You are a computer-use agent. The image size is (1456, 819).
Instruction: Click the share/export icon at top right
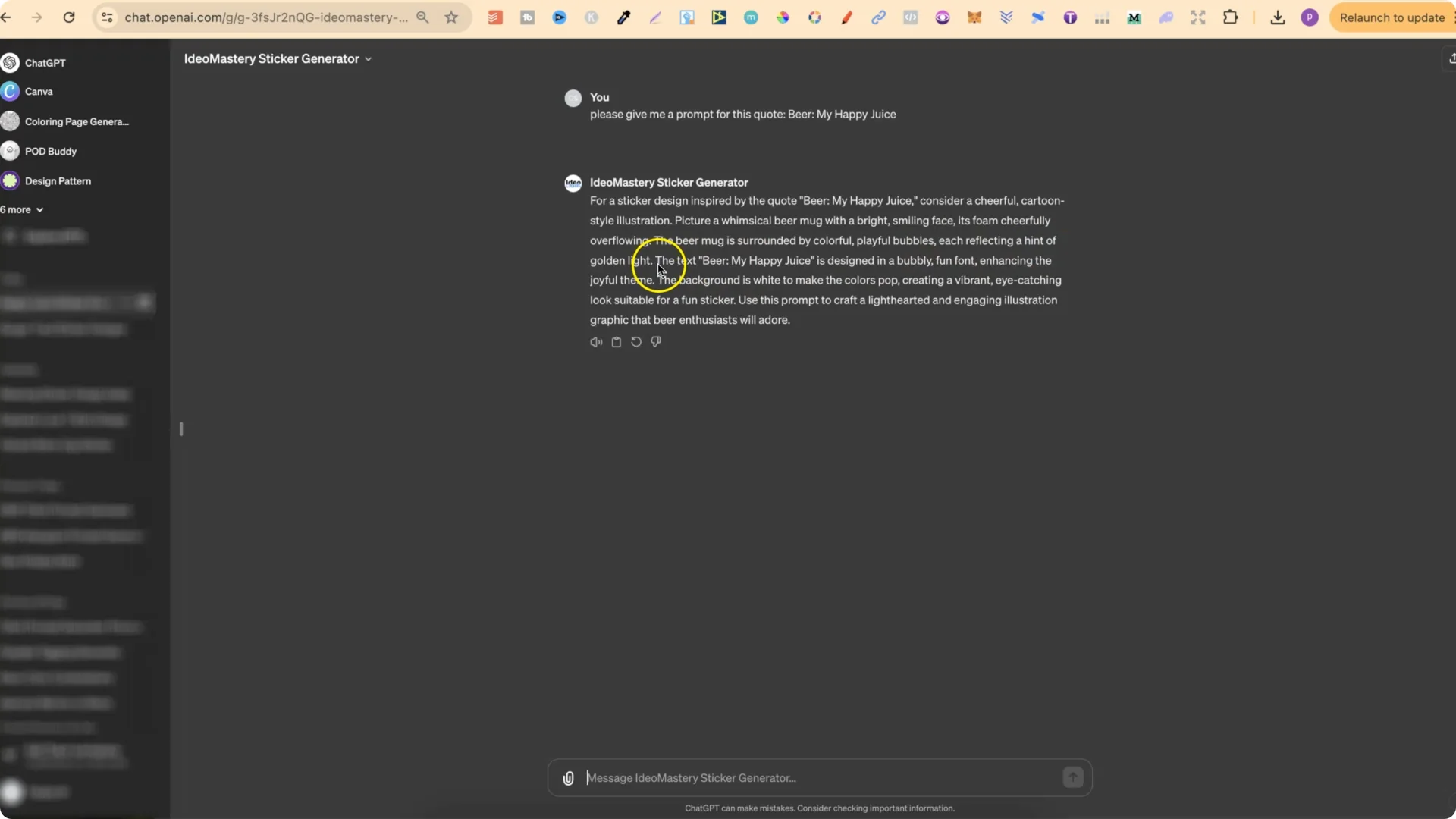pos(1451,58)
